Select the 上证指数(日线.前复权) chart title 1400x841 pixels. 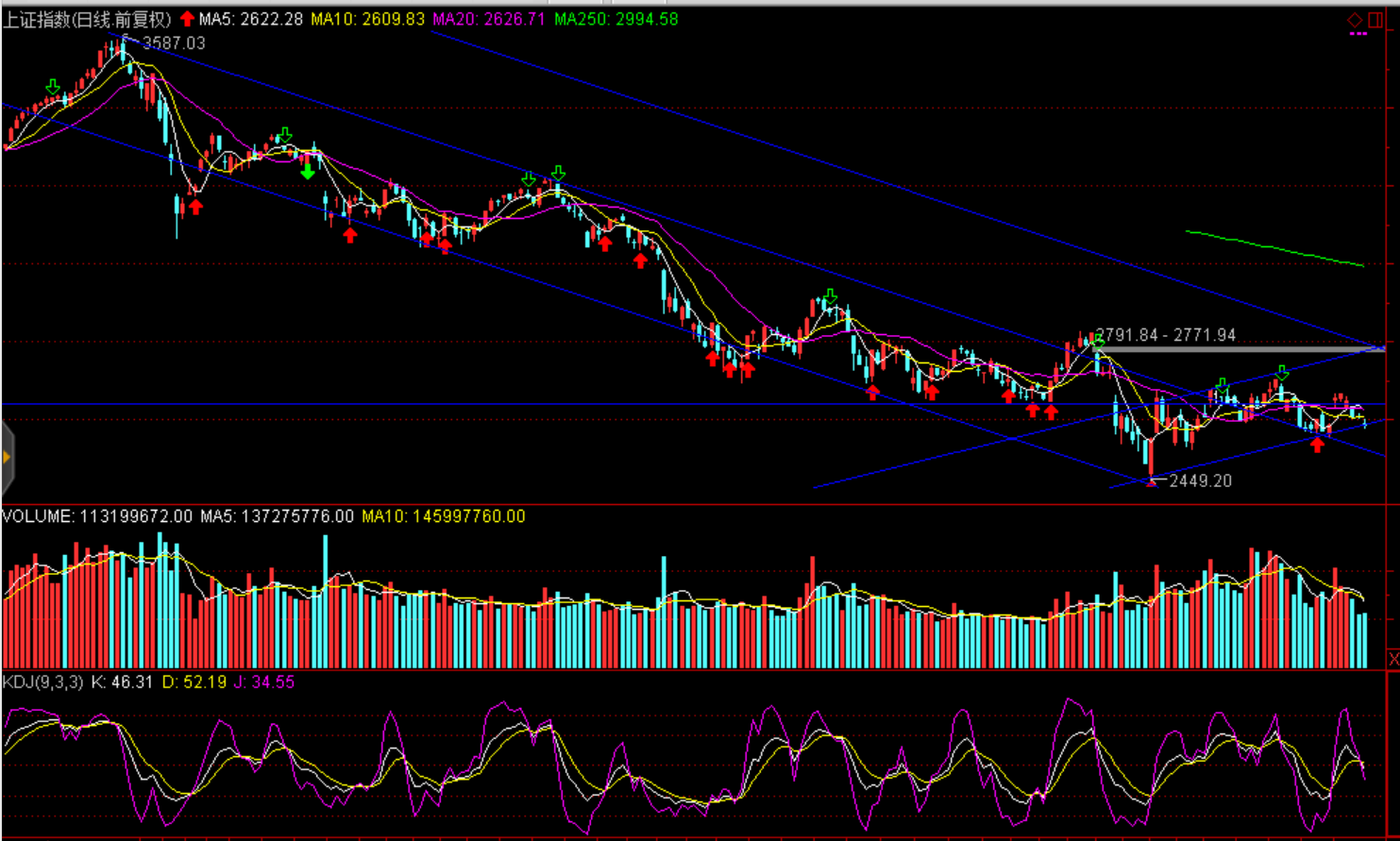(88, 19)
